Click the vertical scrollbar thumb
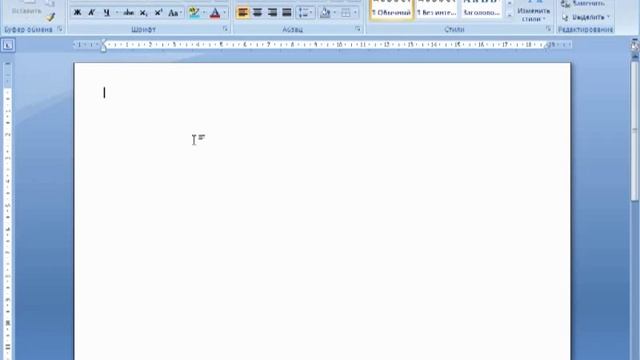The height and width of the screenshot is (360, 640). click(634, 131)
